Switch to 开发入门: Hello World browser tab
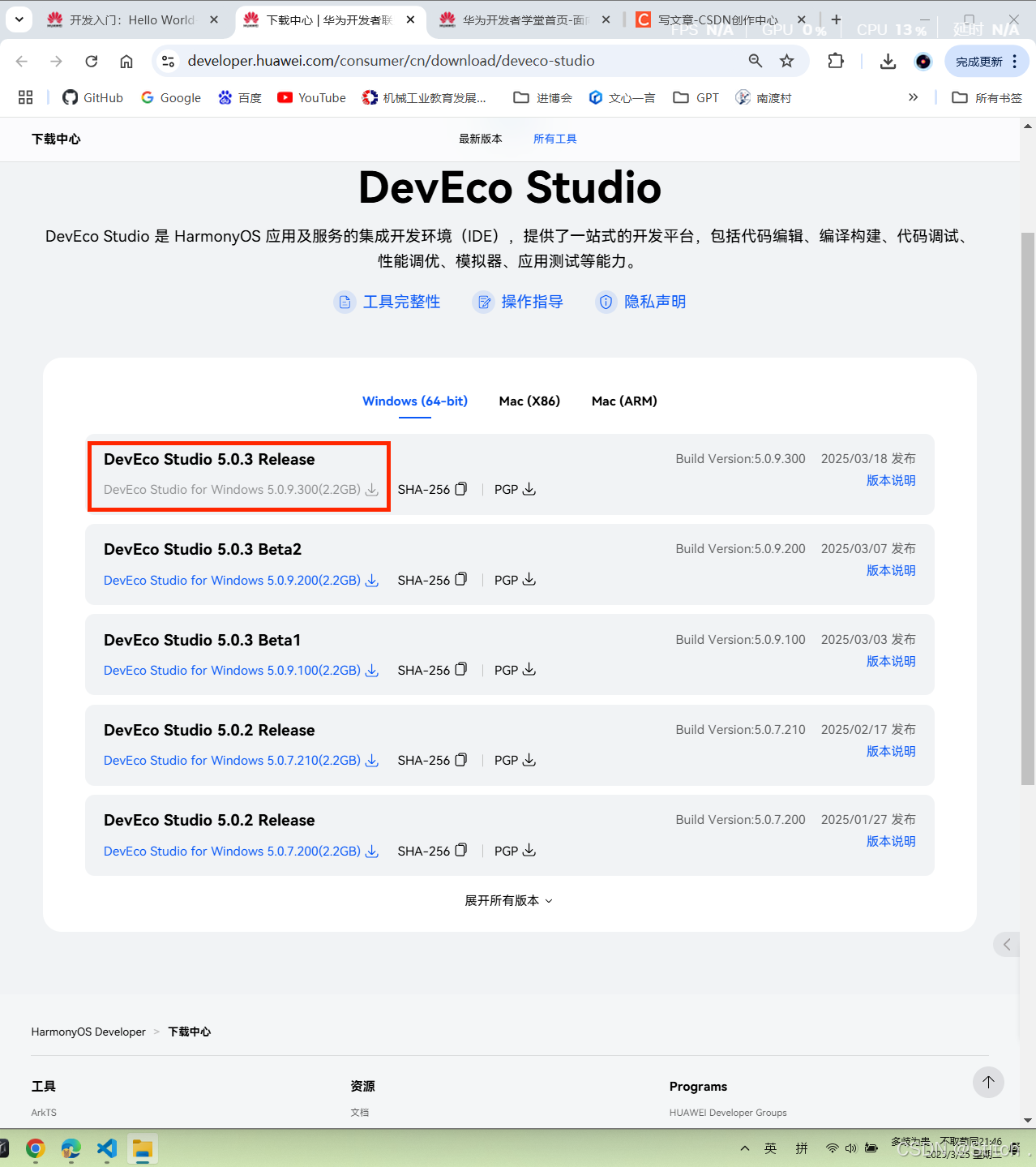The height and width of the screenshot is (1167, 1036). (x=132, y=19)
